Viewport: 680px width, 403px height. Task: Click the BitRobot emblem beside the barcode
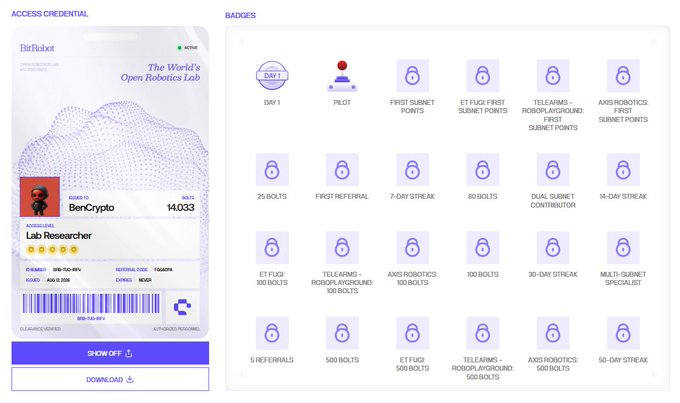coord(183,307)
